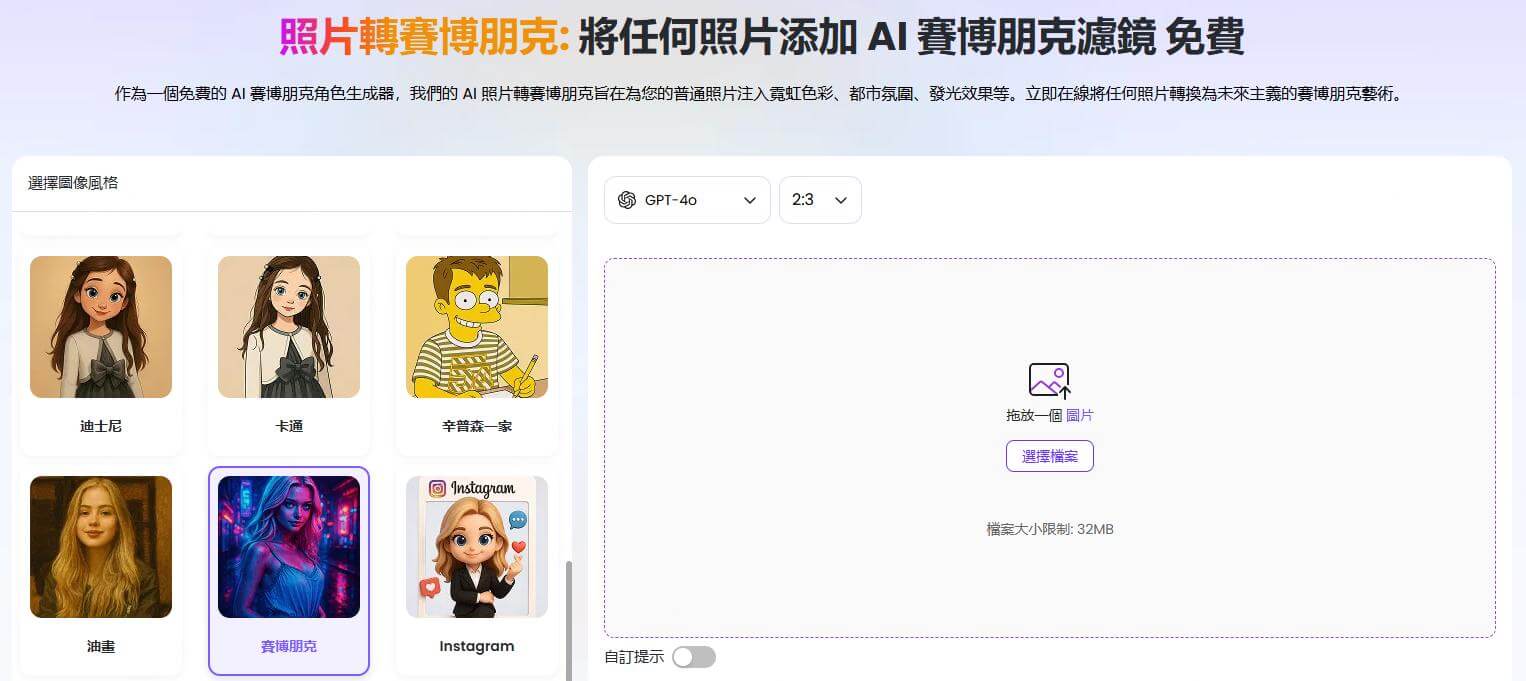
Task: Click the image upload icon
Action: (1049, 381)
